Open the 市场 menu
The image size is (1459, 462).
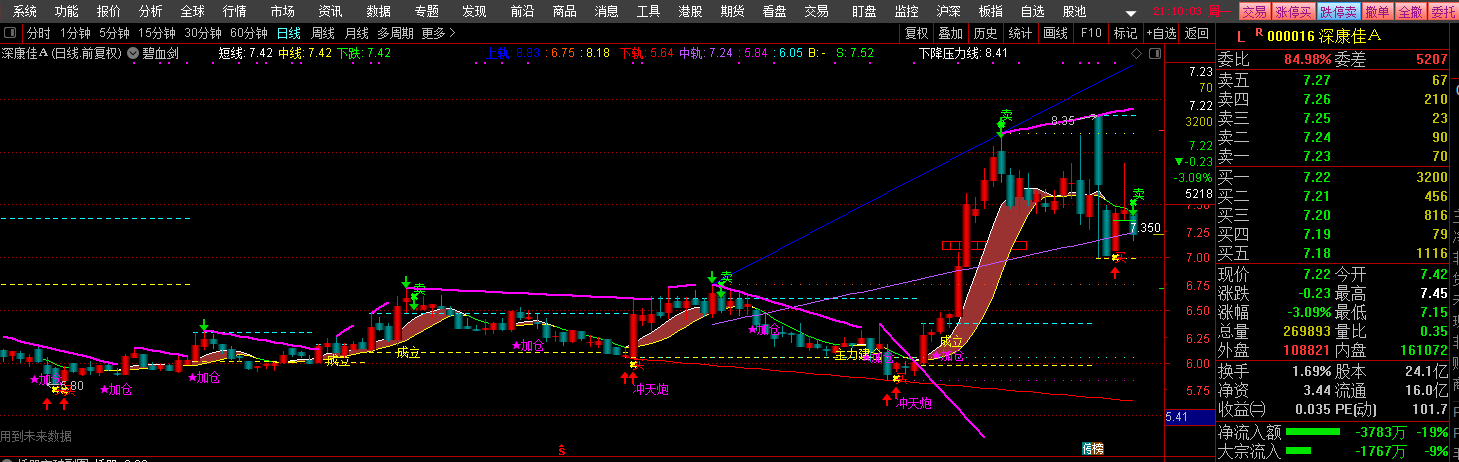tap(283, 12)
